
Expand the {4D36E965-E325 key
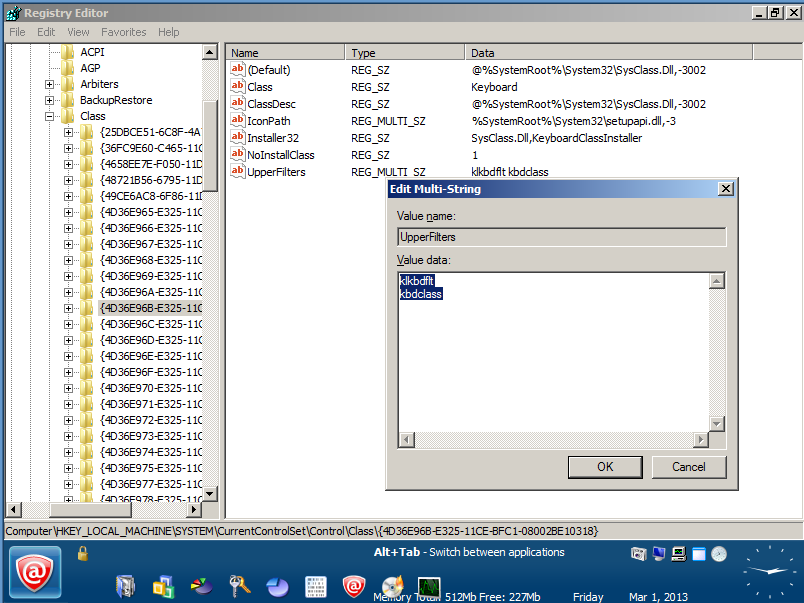point(68,212)
